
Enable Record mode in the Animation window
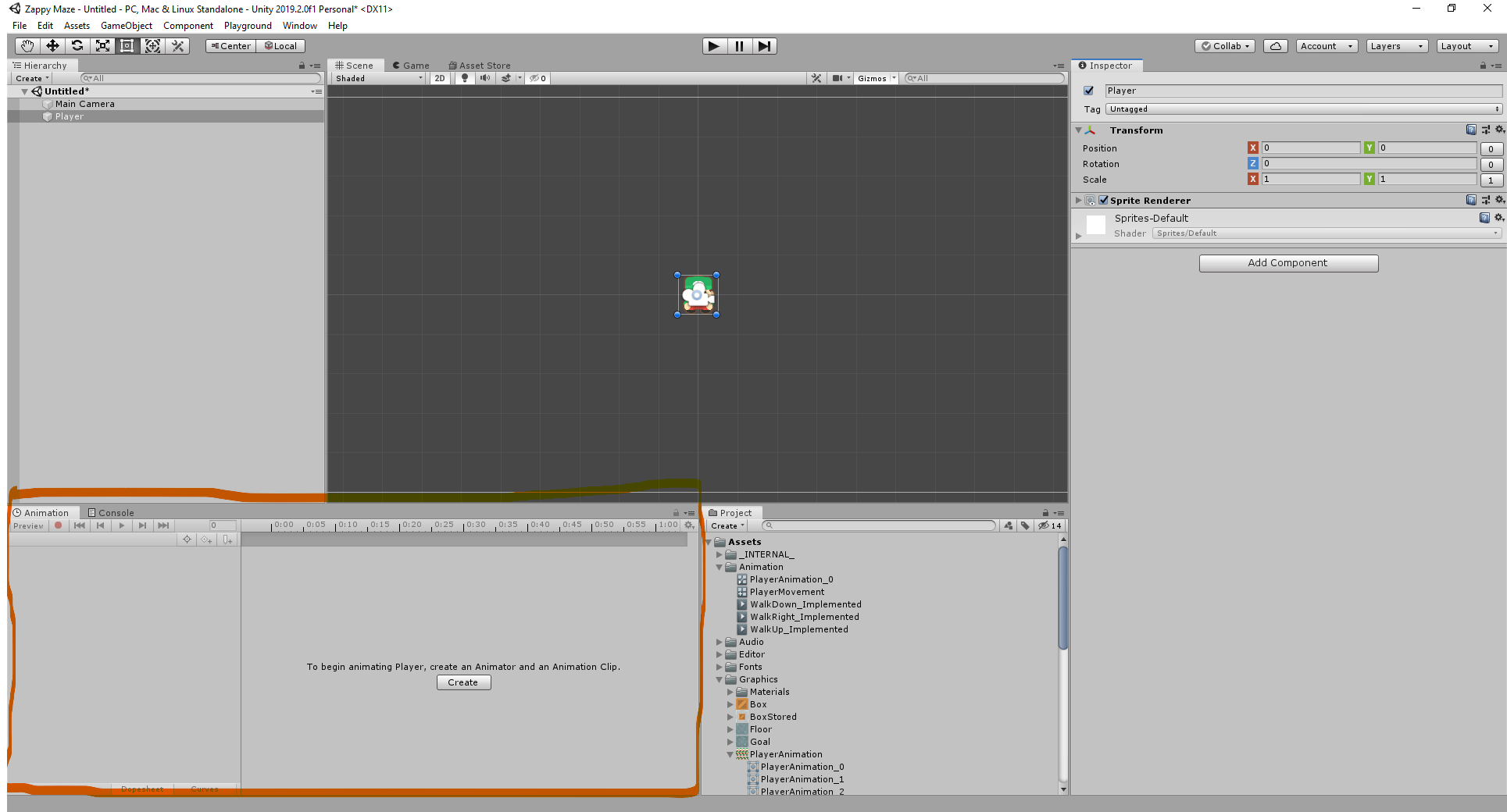click(x=59, y=525)
